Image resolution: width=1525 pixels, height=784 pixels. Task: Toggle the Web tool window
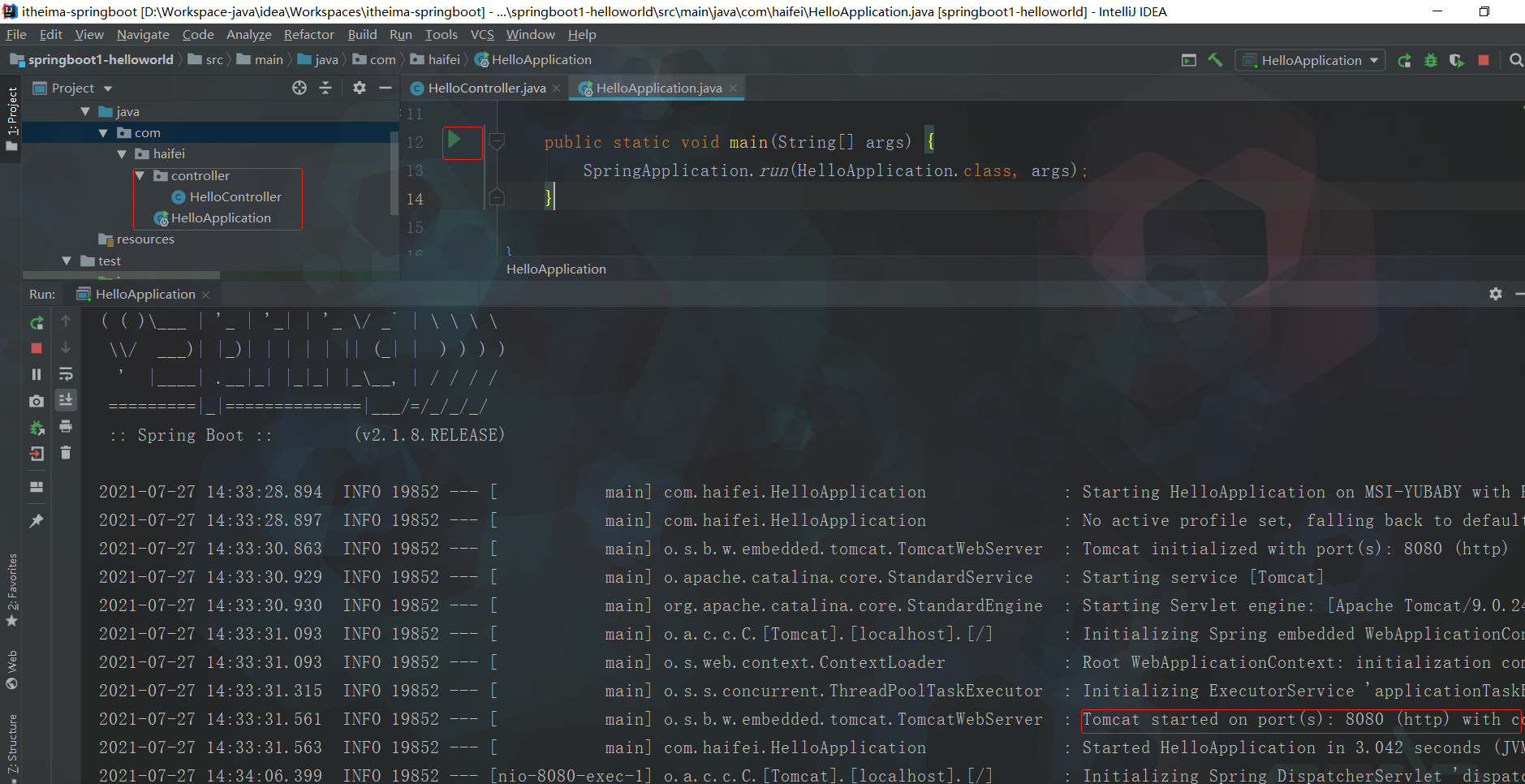tap(11, 670)
